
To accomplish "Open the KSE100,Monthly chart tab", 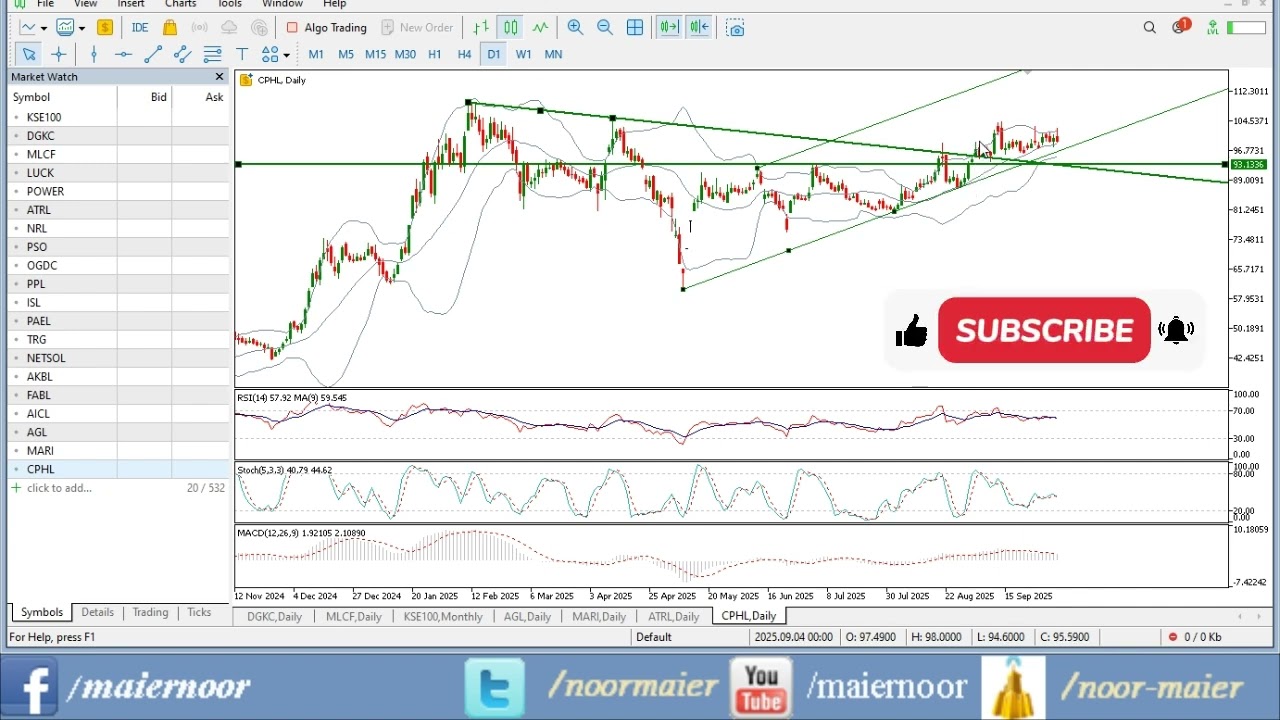I will [x=443, y=617].
